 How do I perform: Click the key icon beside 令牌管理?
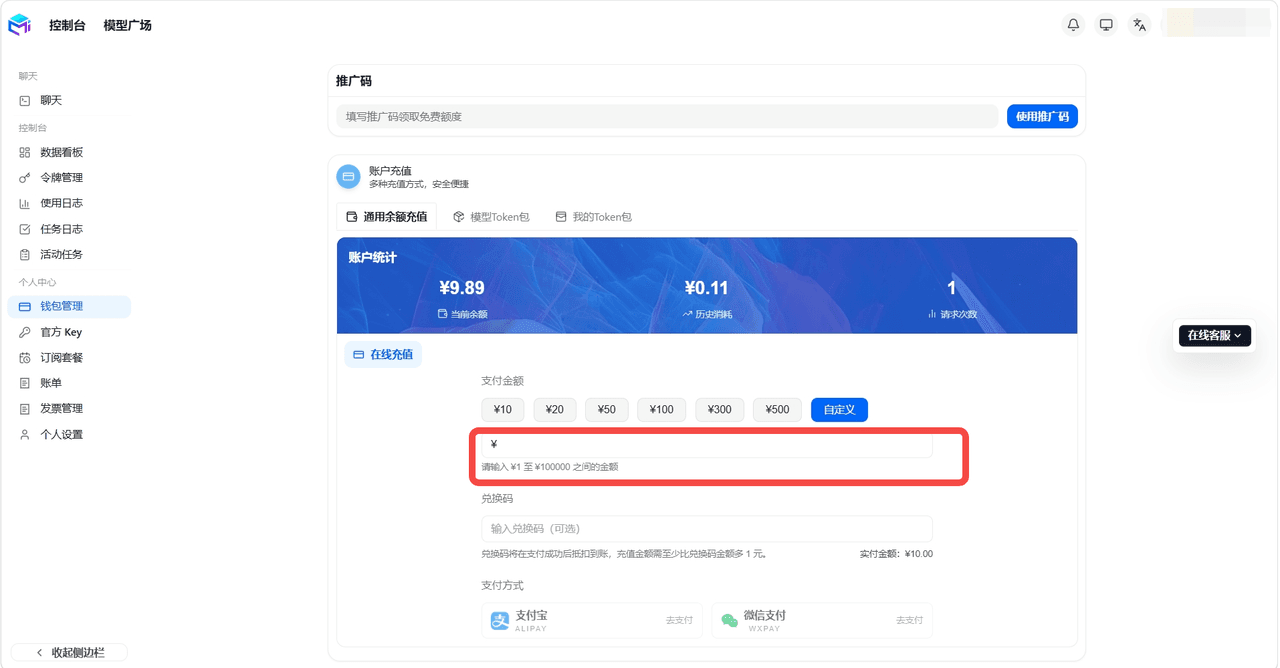click(x=25, y=178)
